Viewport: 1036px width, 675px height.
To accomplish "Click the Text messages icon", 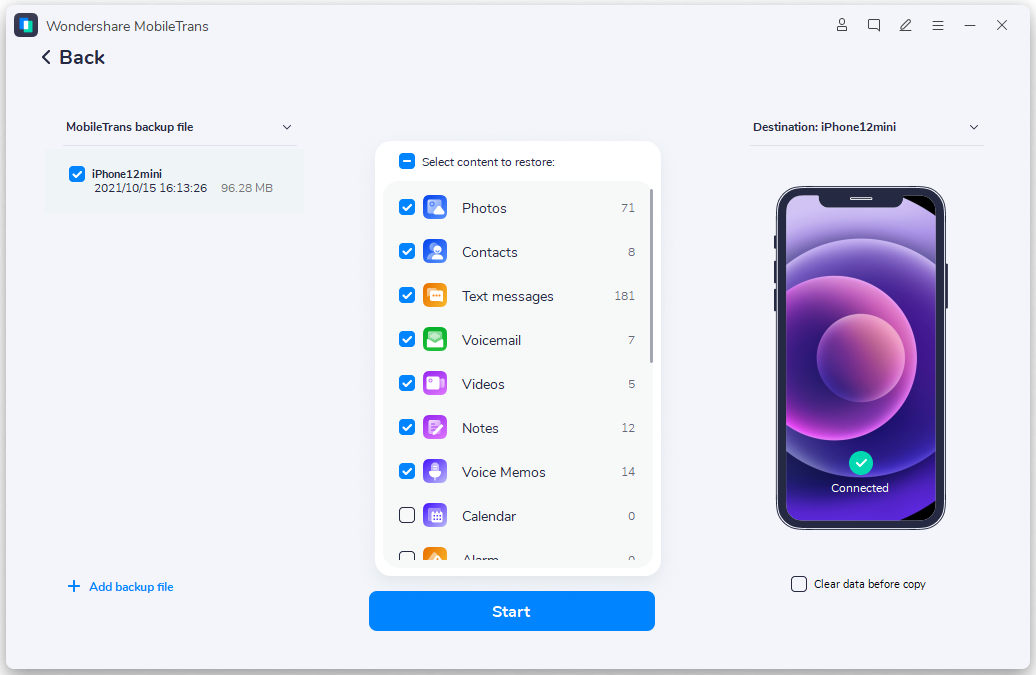I will tap(435, 295).
